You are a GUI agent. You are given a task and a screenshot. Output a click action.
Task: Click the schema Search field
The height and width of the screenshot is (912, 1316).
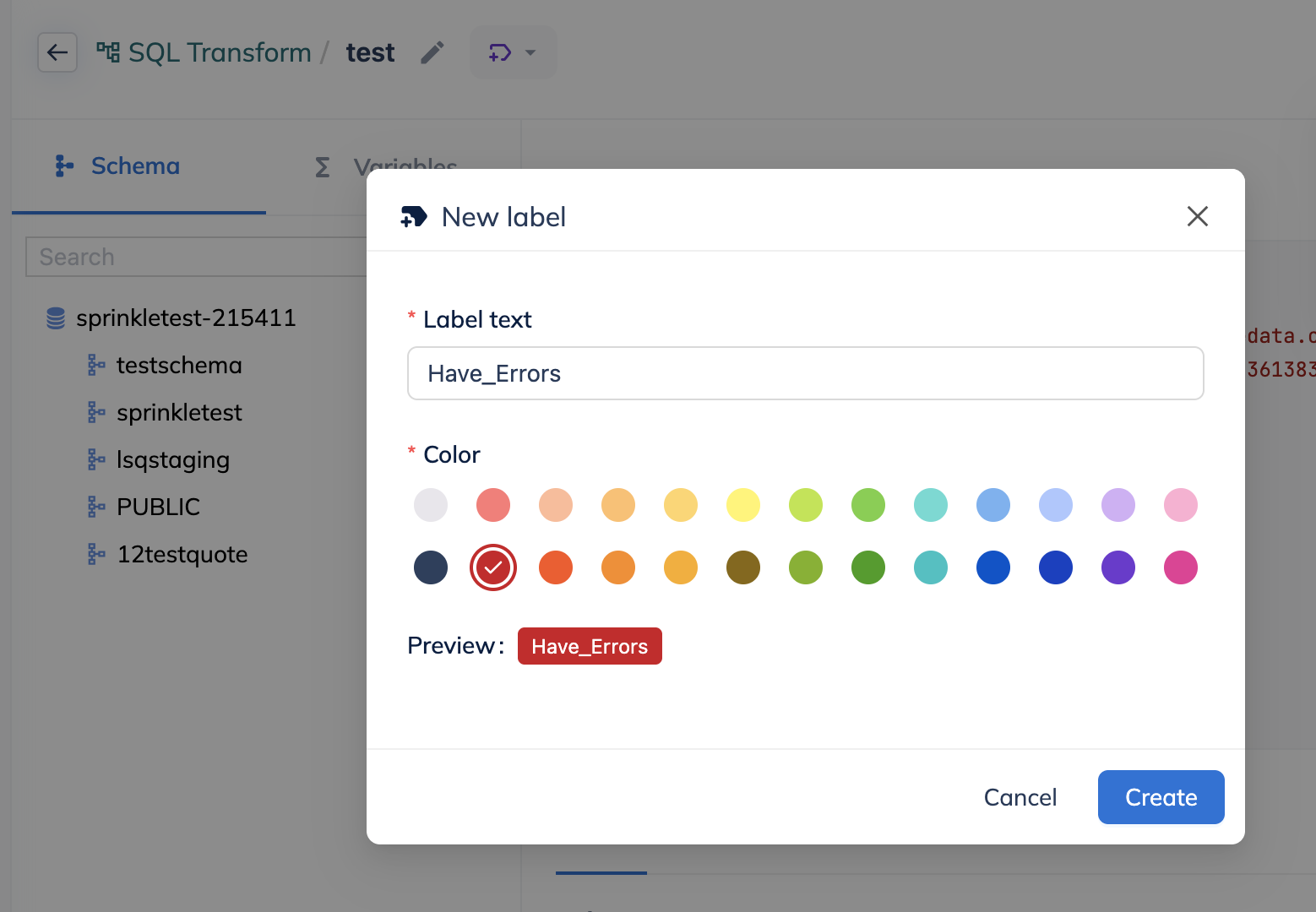(196, 257)
